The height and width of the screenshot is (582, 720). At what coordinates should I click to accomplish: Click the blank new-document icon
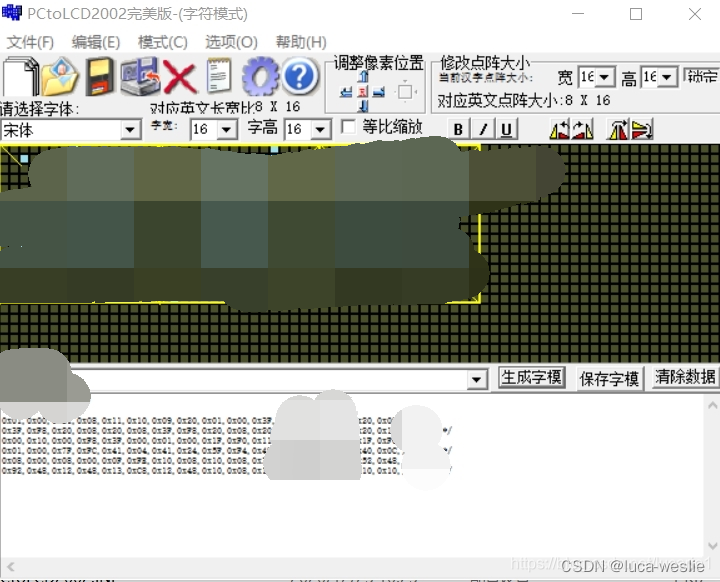coord(21,76)
